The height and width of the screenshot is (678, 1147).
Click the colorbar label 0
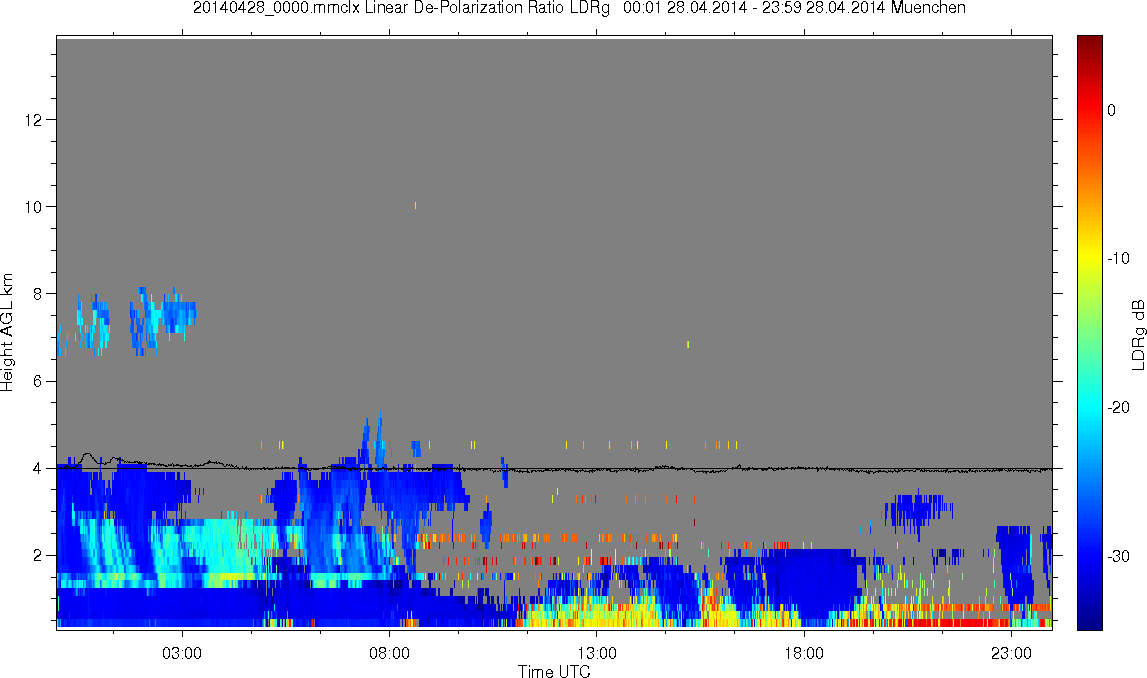pyautogui.click(x=1112, y=110)
